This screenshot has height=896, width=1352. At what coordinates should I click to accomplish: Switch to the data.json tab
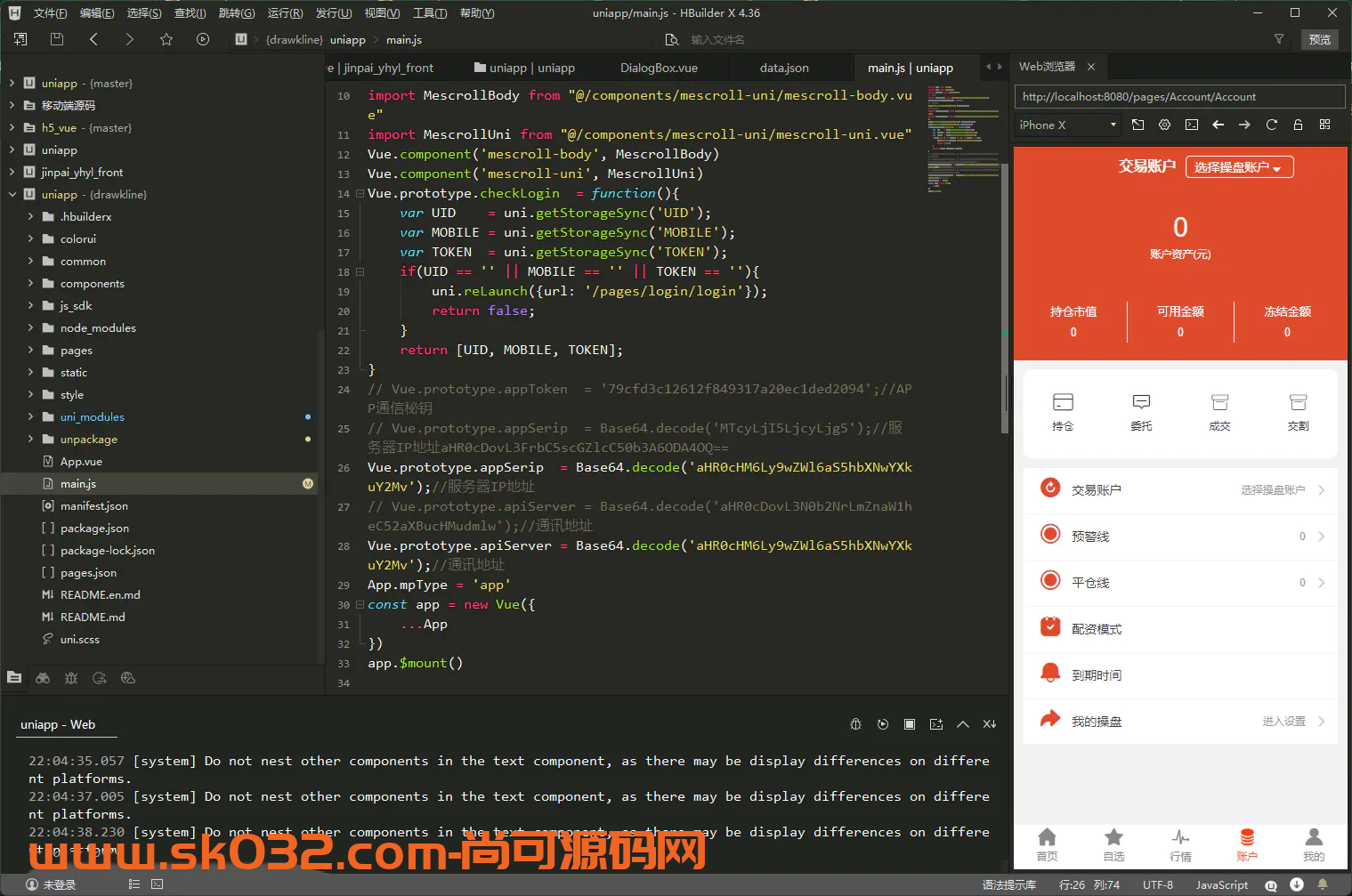tap(784, 68)
